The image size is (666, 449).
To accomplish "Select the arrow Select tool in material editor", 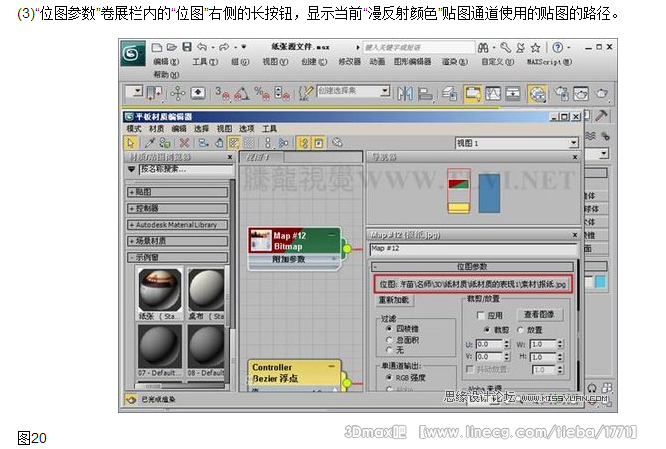I will [x=130, y=143].
